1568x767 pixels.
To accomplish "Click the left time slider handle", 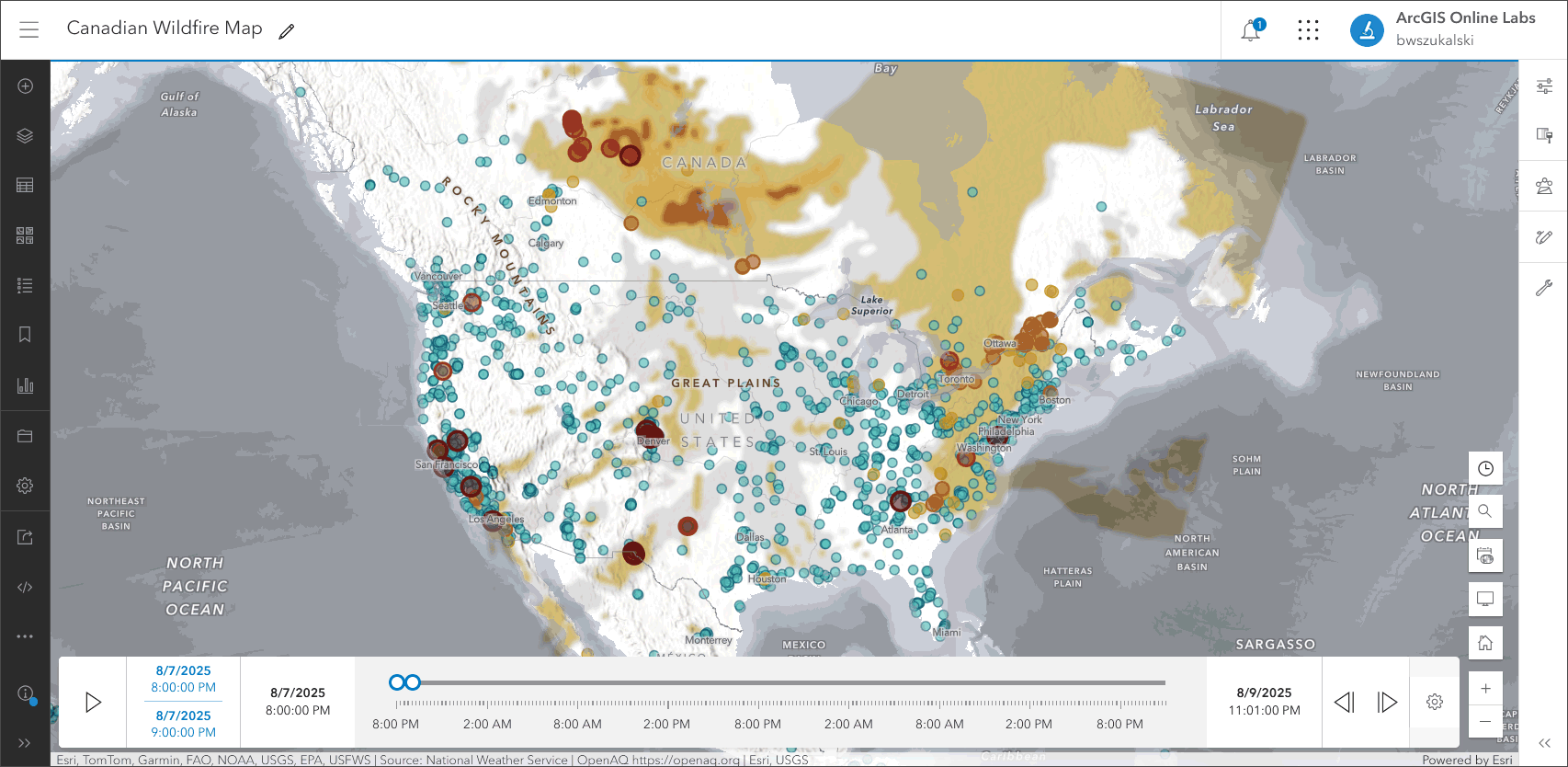I will tap(397, 682).
